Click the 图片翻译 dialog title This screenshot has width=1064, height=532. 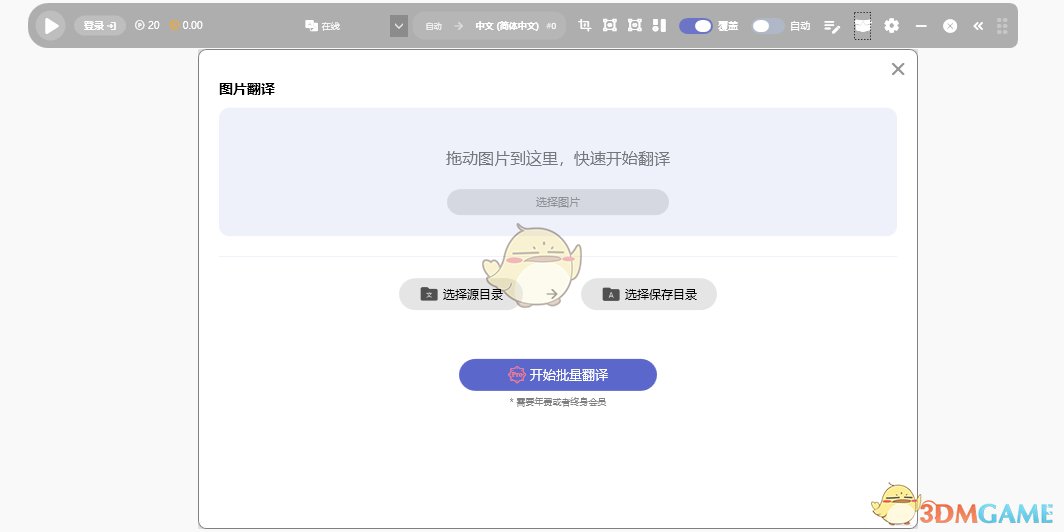tap(247, 89)
